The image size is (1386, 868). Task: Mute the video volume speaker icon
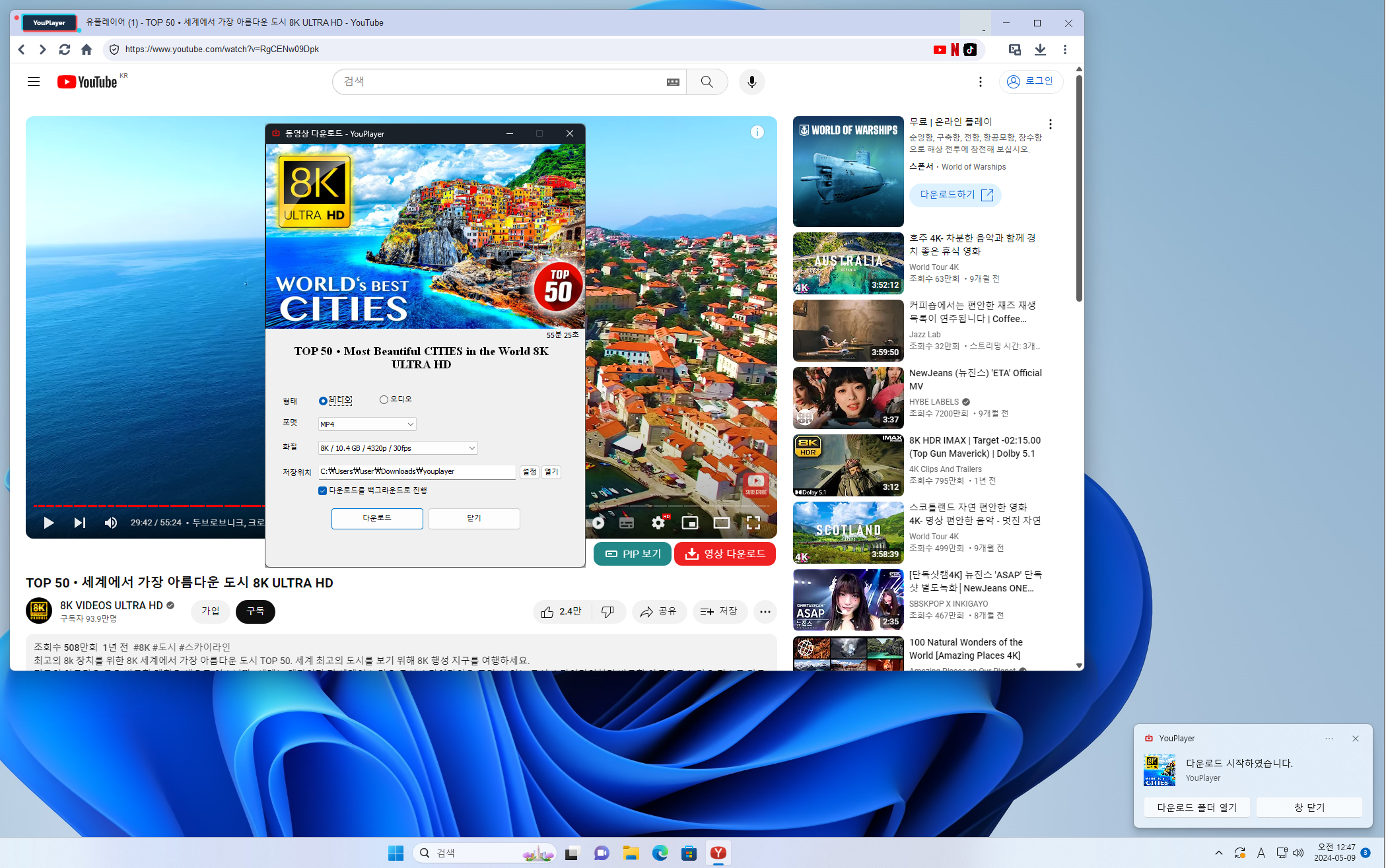(111, 523)
